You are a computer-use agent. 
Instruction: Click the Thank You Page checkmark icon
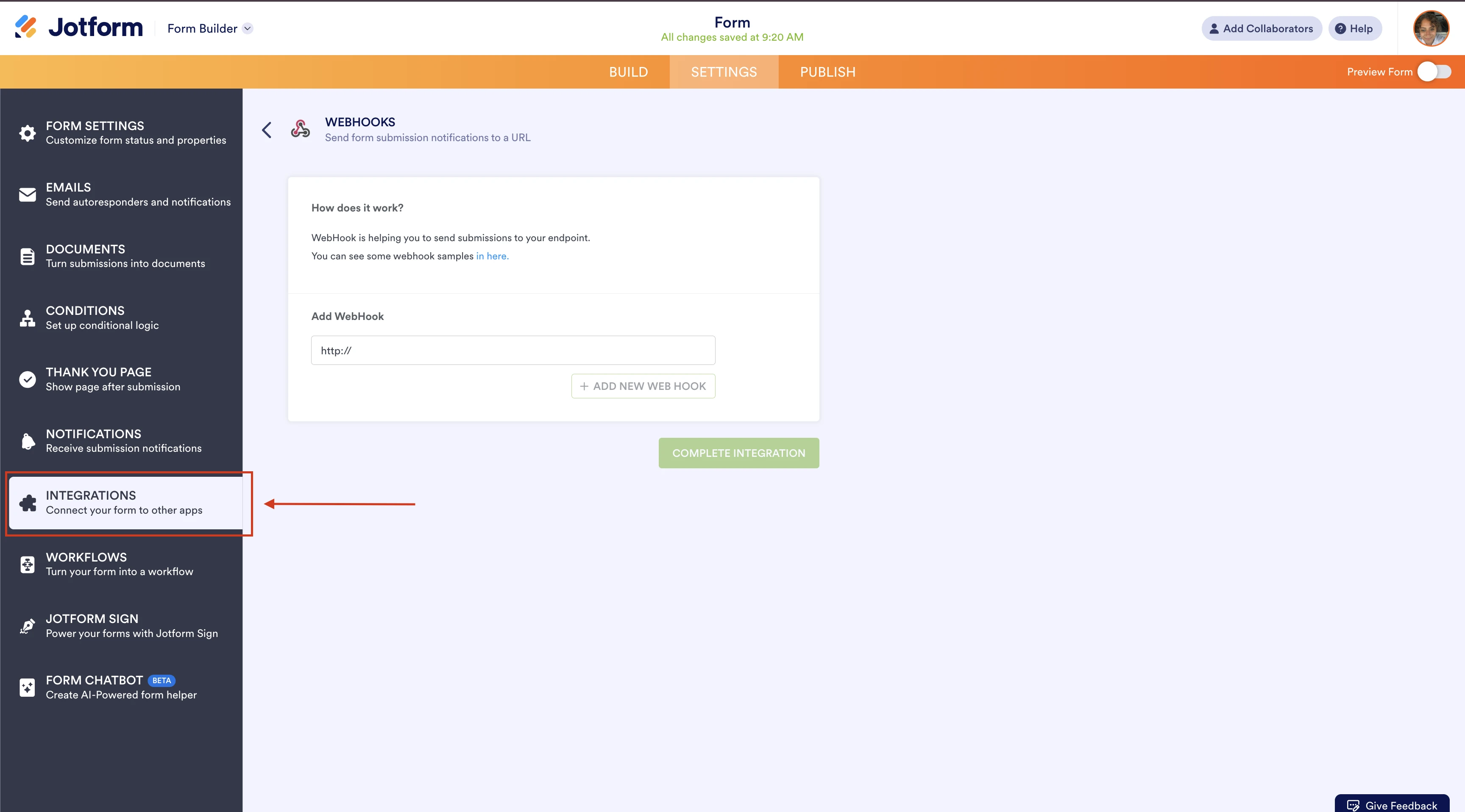coord(27,379)
